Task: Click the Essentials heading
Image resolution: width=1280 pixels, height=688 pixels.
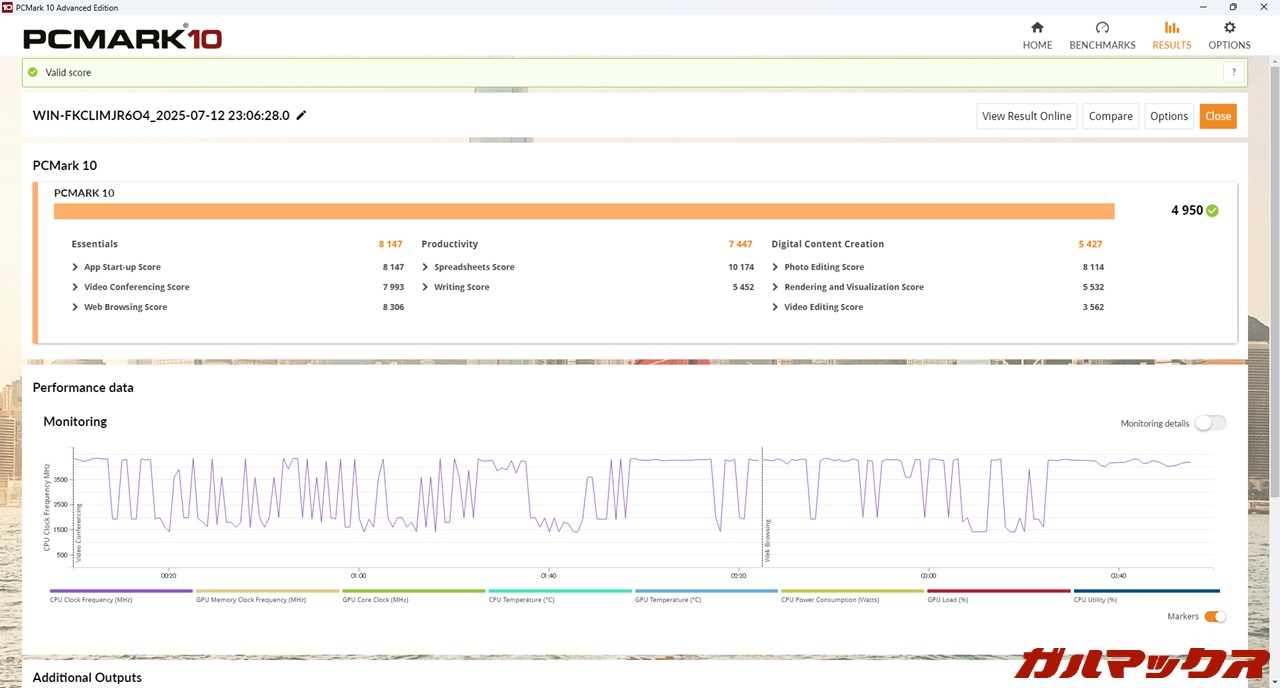Action: tap(94, 244)
